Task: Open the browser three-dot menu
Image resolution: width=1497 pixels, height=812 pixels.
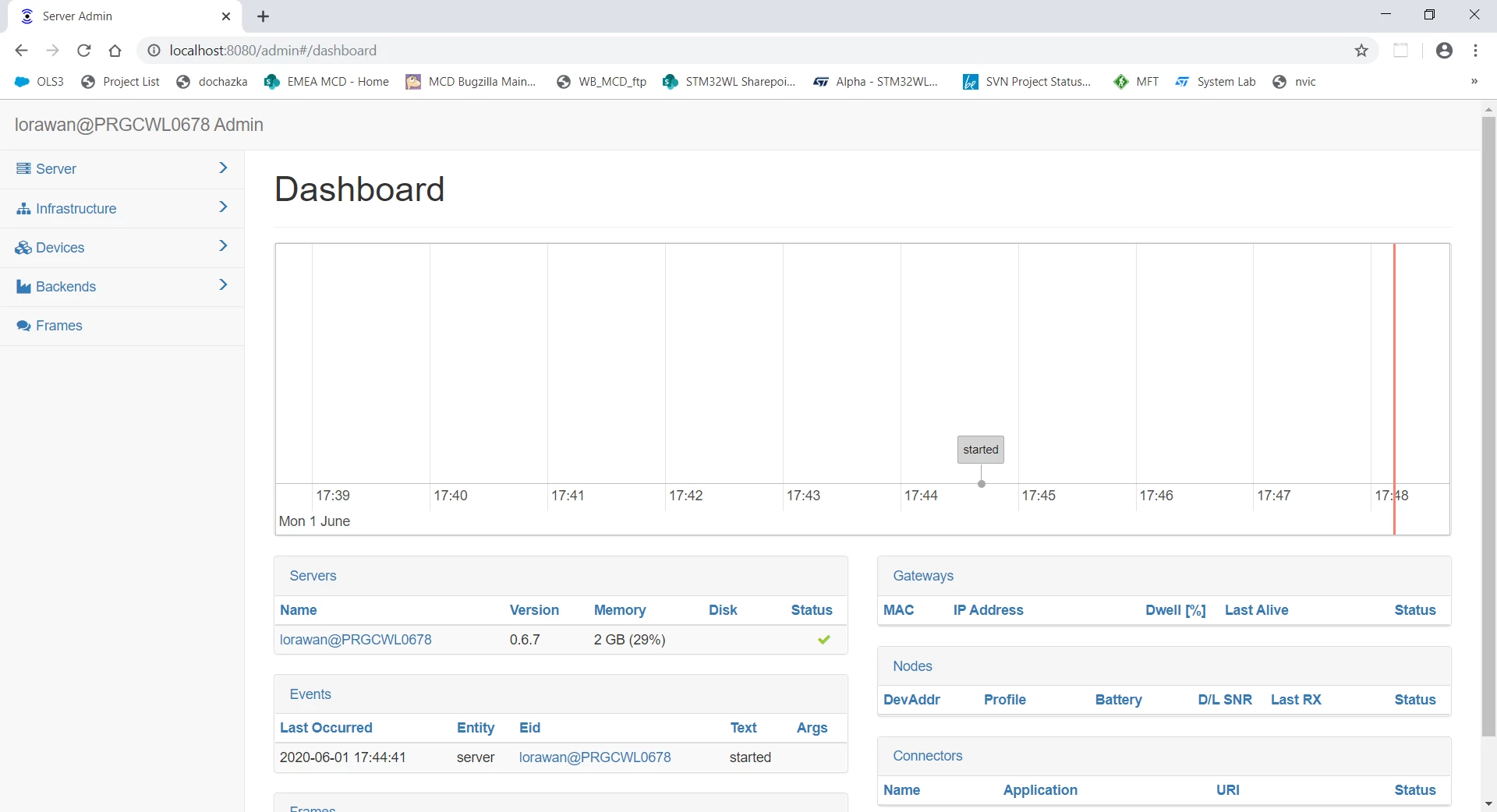Action: (x=1475, y=51)
